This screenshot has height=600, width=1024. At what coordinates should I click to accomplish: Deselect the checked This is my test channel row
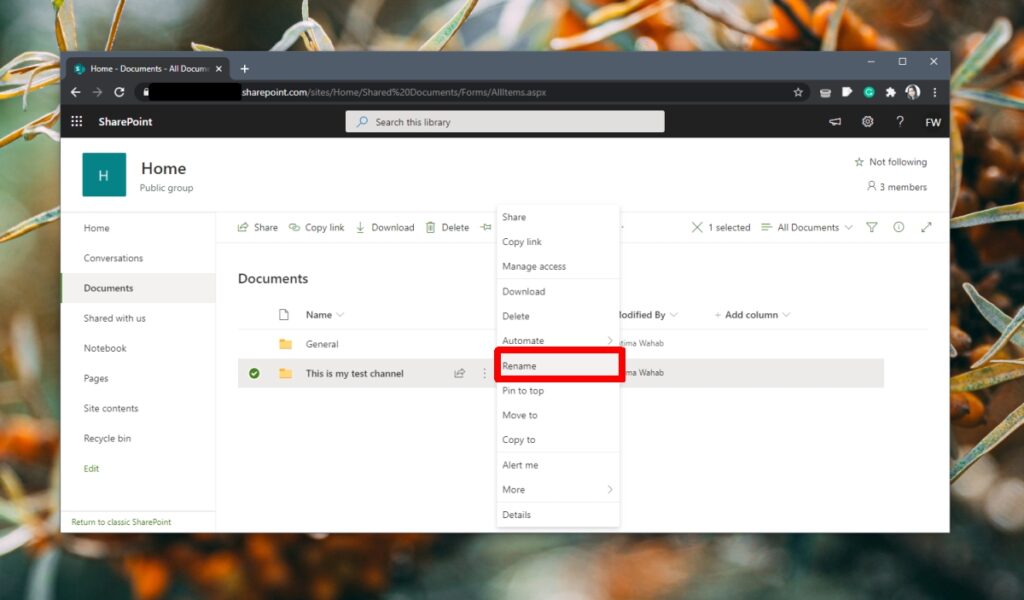252,373
